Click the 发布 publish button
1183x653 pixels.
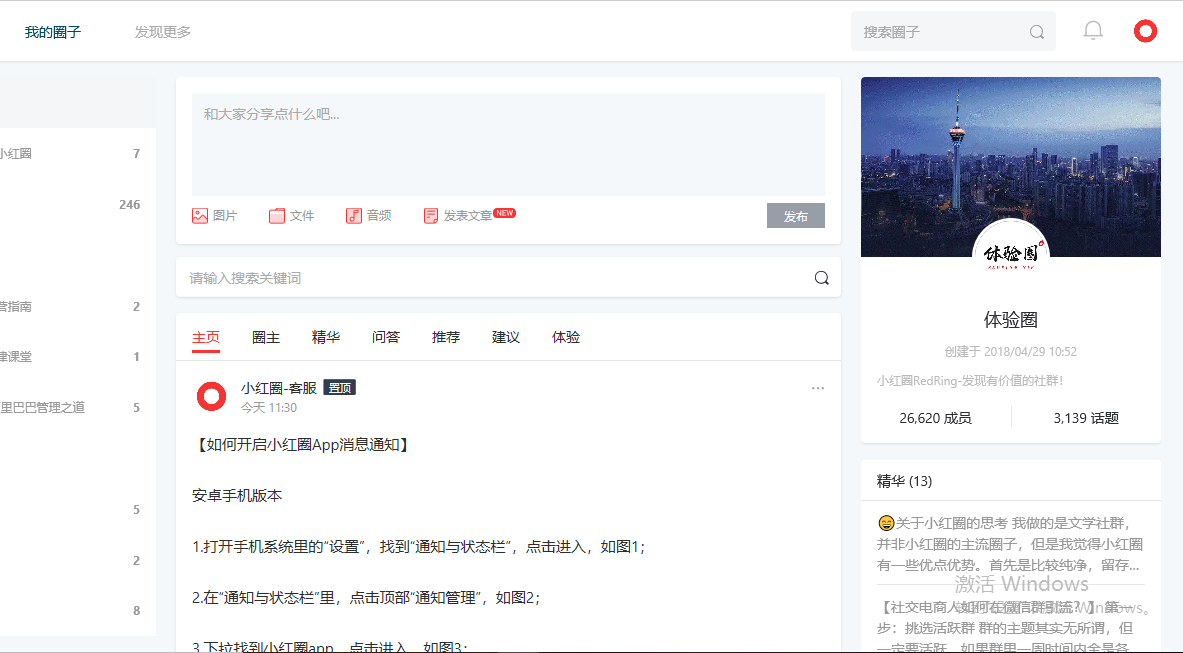tap(795, 216)
